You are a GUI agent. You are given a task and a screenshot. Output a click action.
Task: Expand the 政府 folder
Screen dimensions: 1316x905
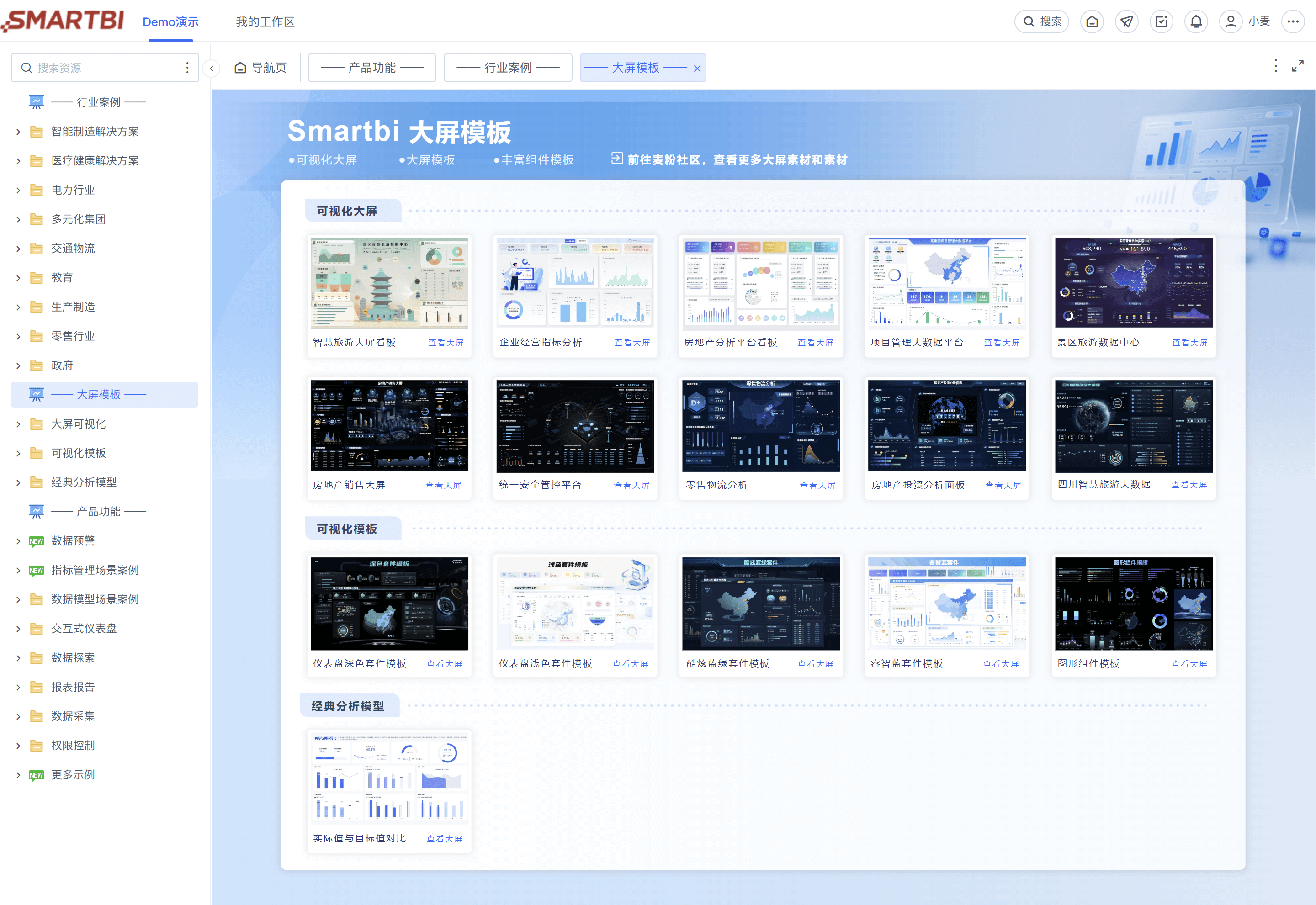click(x=18, y=366)
